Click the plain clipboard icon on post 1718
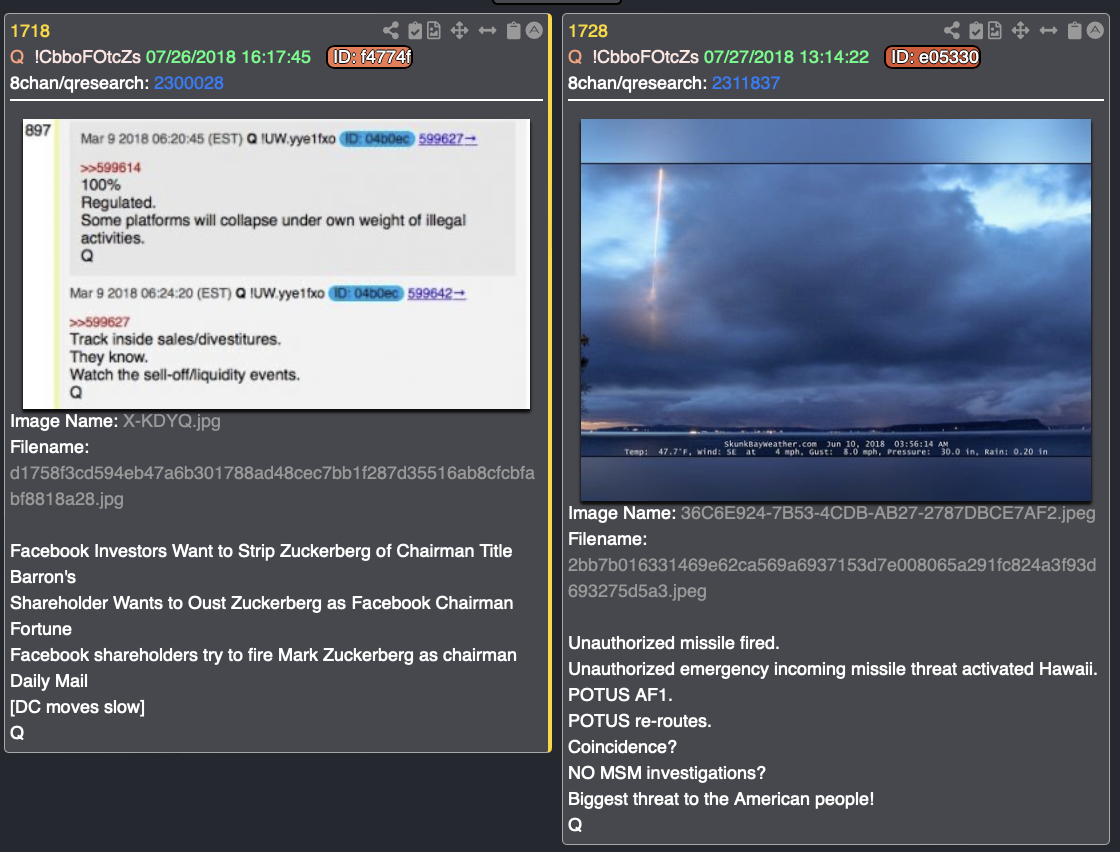 pyautogui.click(x=513, y=30)
